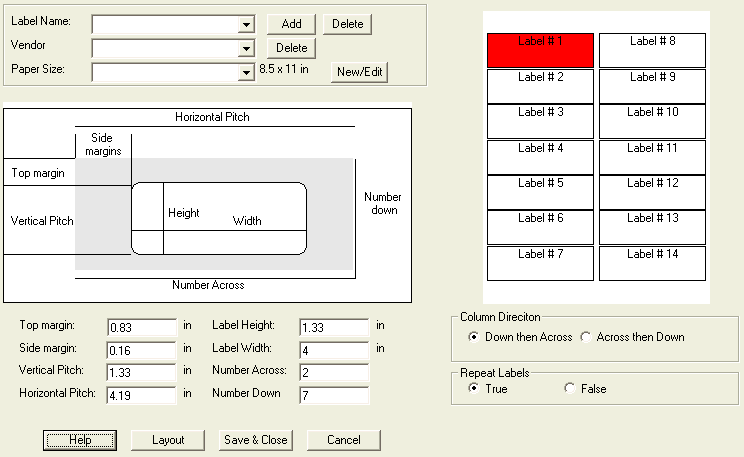Screen dimensions: 744x457
Task: Cancel the label setup dialog
Action: coord(343,440)
